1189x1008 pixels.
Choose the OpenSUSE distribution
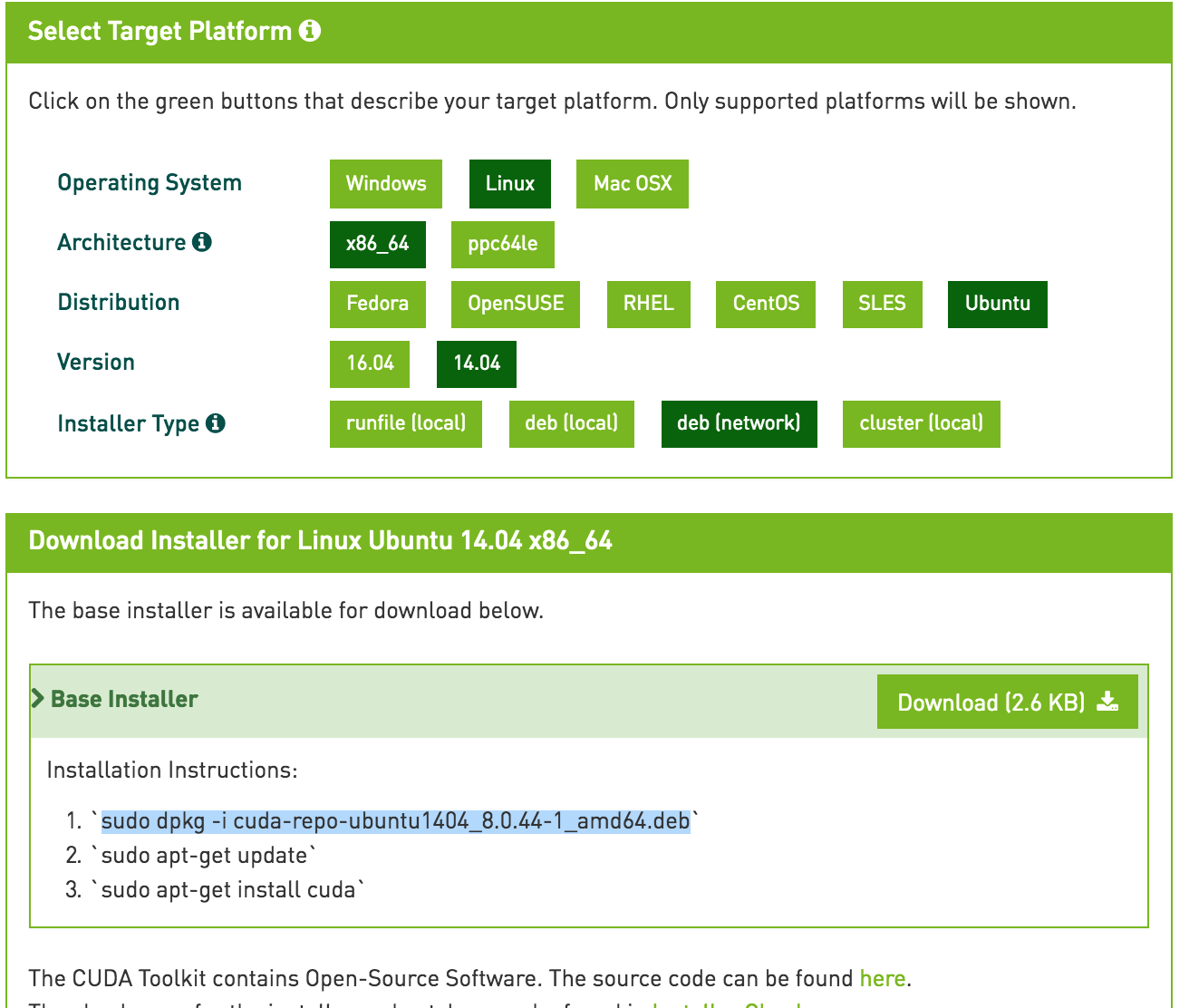coord(516,304)
